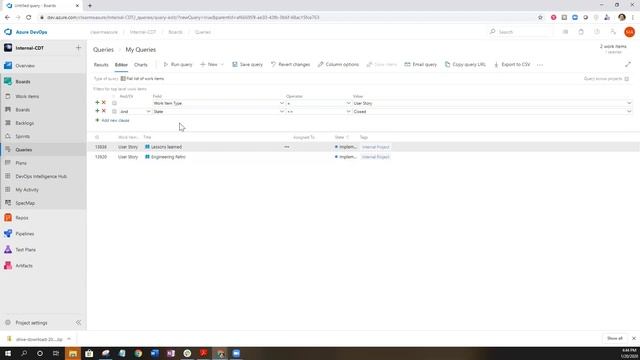Open user settings icon in header
This screenshot has height=360, width=640.
(x=613, y=32)
